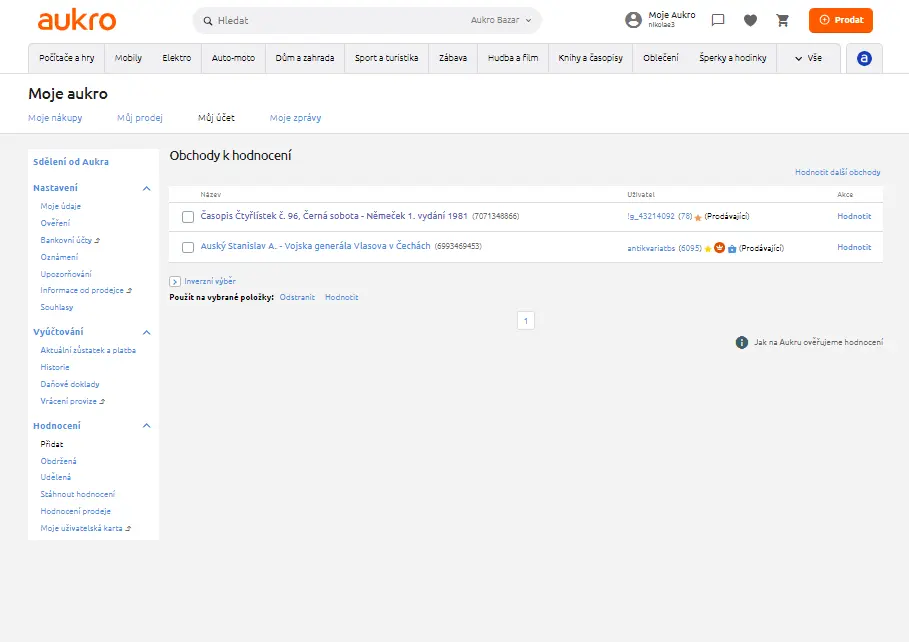This screenshot has width=909, height=642.
Task: Collapse the Hodnocení section chevron
Action: point(147,426)
